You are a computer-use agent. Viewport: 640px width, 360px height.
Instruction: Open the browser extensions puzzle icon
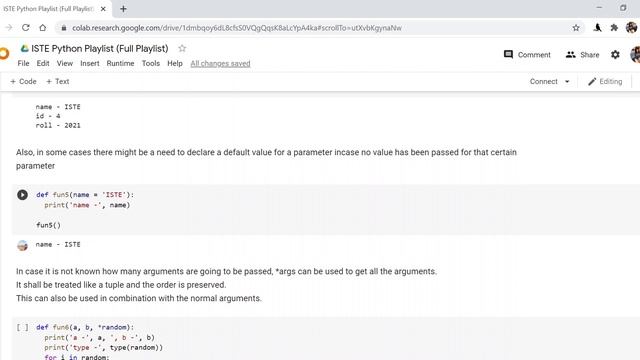[614, 28]
